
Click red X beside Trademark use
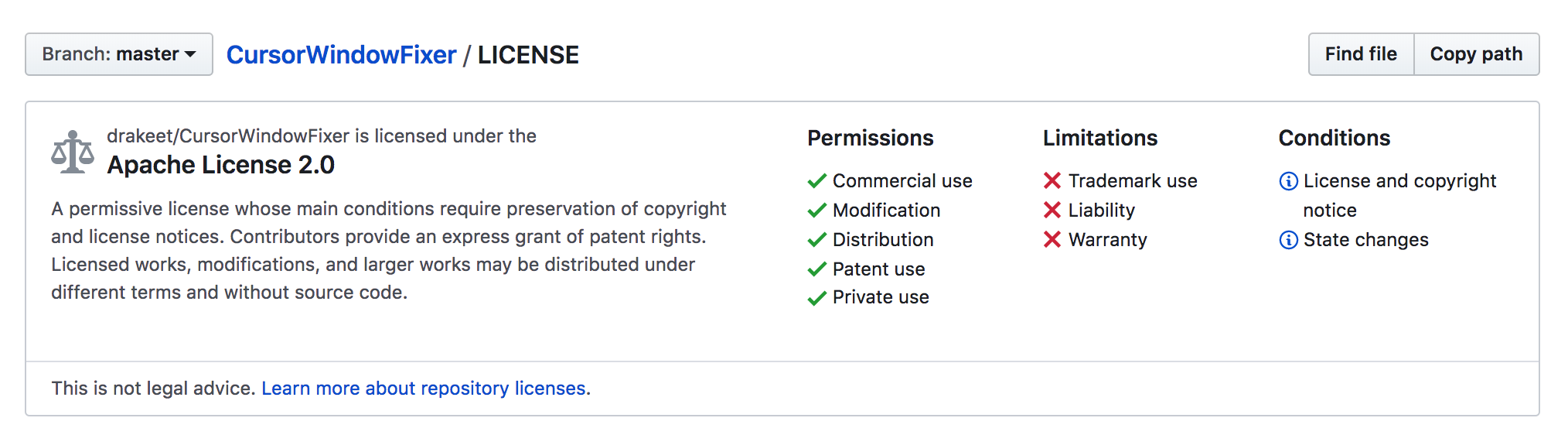pyautogui.click(x=1052, y=181)
